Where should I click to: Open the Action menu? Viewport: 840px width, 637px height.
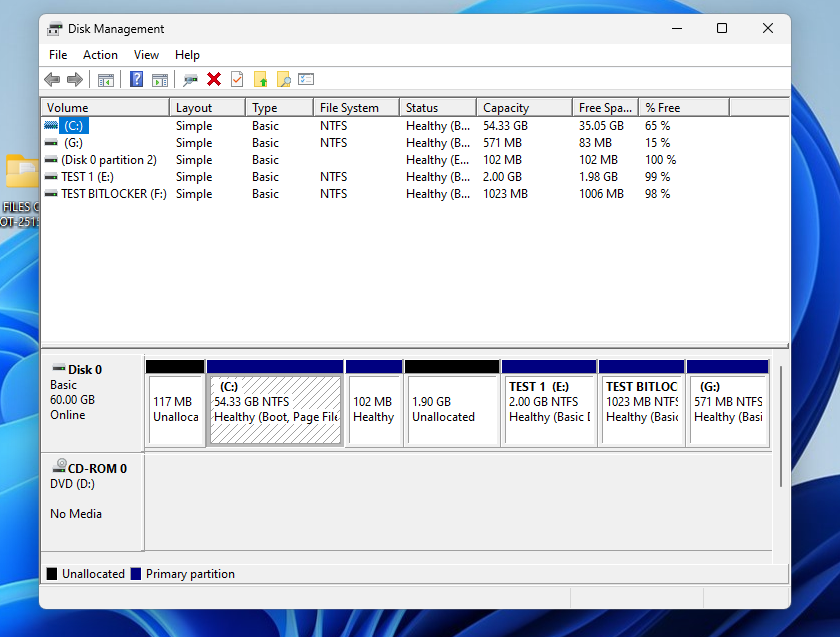click(x=100, y=55)
